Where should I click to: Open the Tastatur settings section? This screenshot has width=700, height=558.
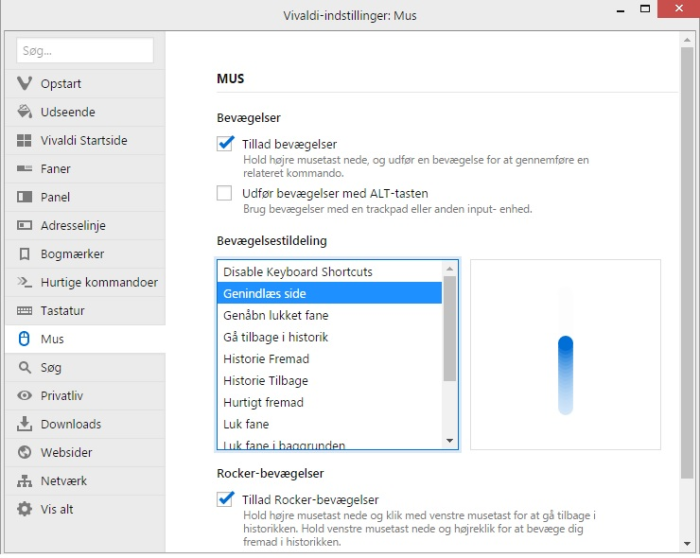point(85,311)
